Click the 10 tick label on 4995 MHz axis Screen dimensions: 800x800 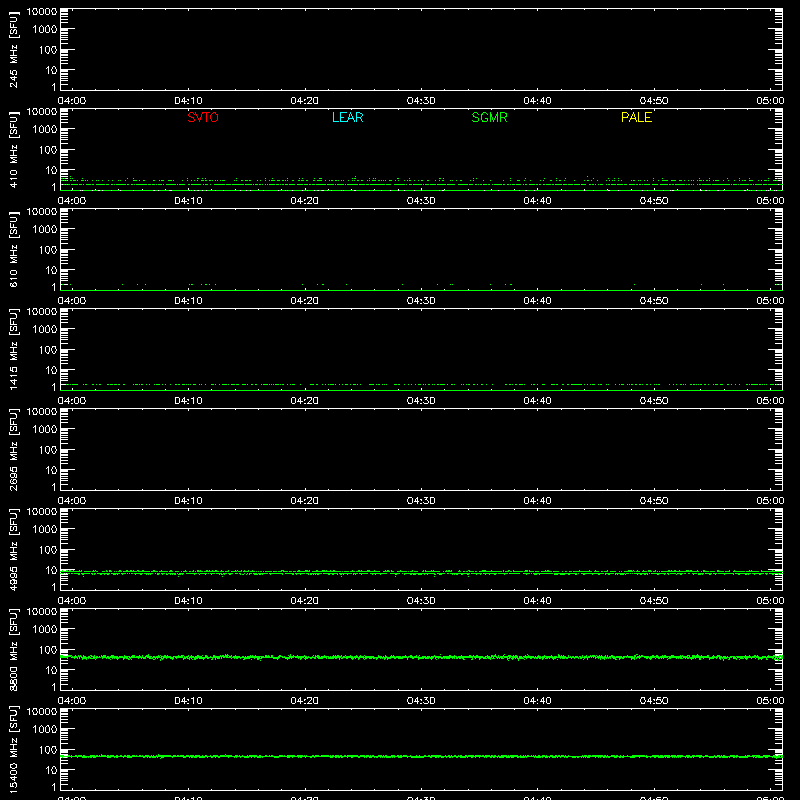[x=51, y=570]
